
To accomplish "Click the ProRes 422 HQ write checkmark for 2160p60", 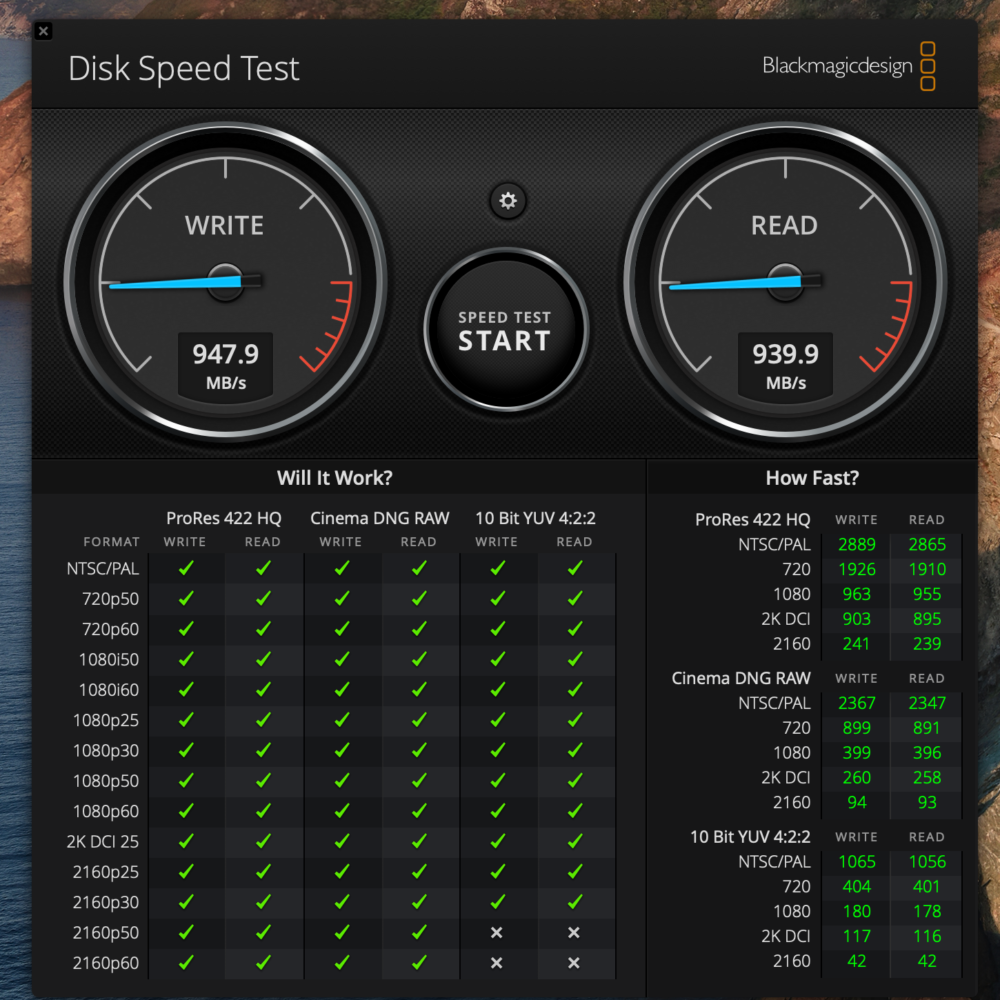I will (186, 962).
